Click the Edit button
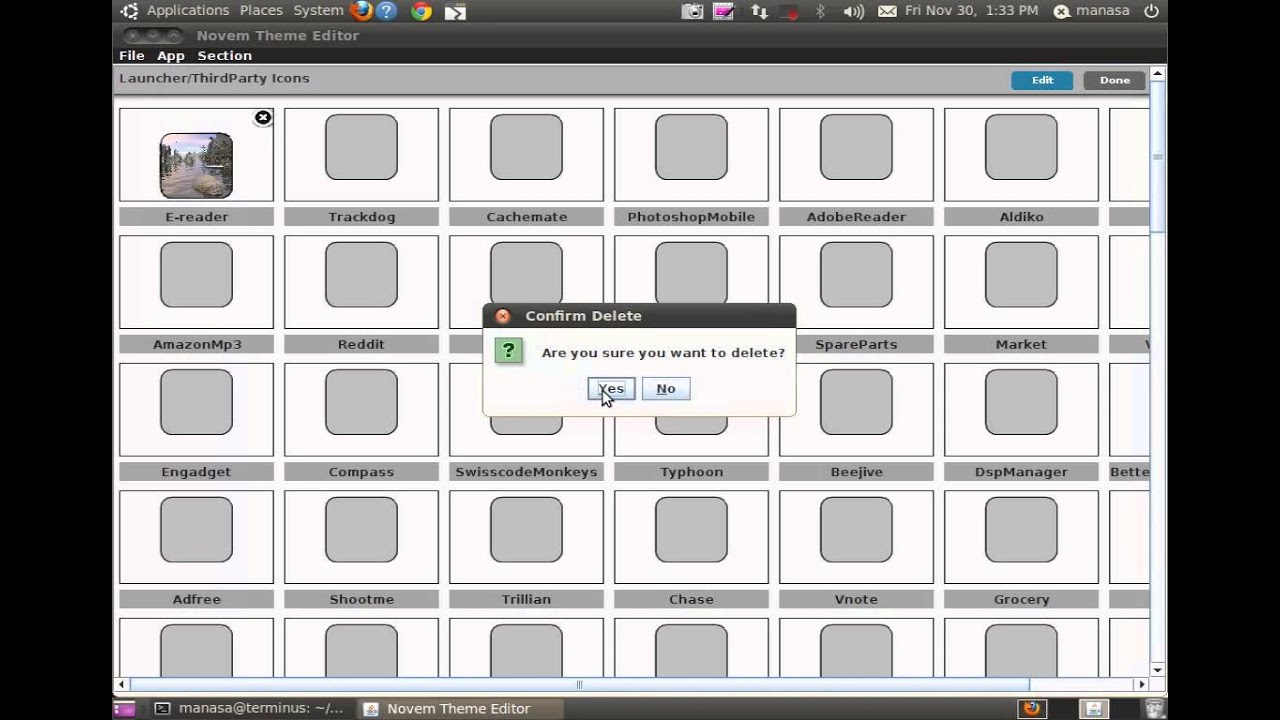The width and height of the screenshot is (1280, 720). pyautogui.click(x=1042, y=80)
